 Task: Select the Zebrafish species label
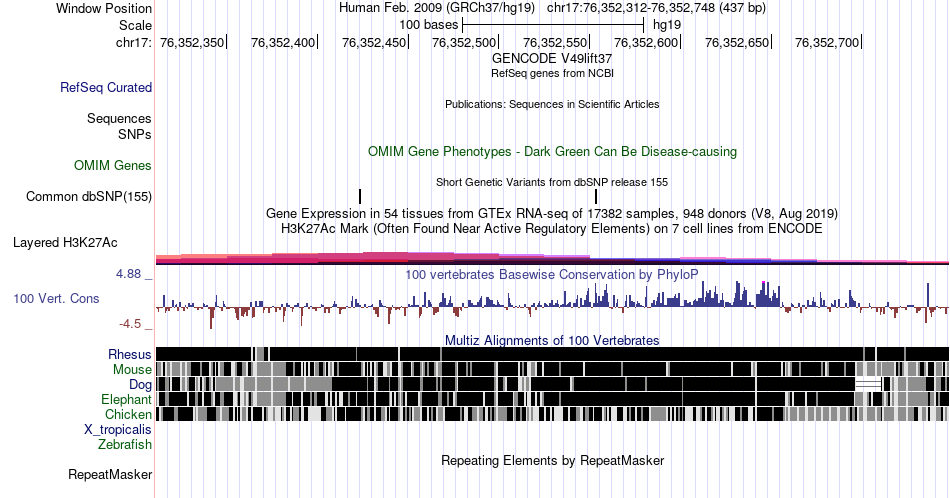(125, 444)
